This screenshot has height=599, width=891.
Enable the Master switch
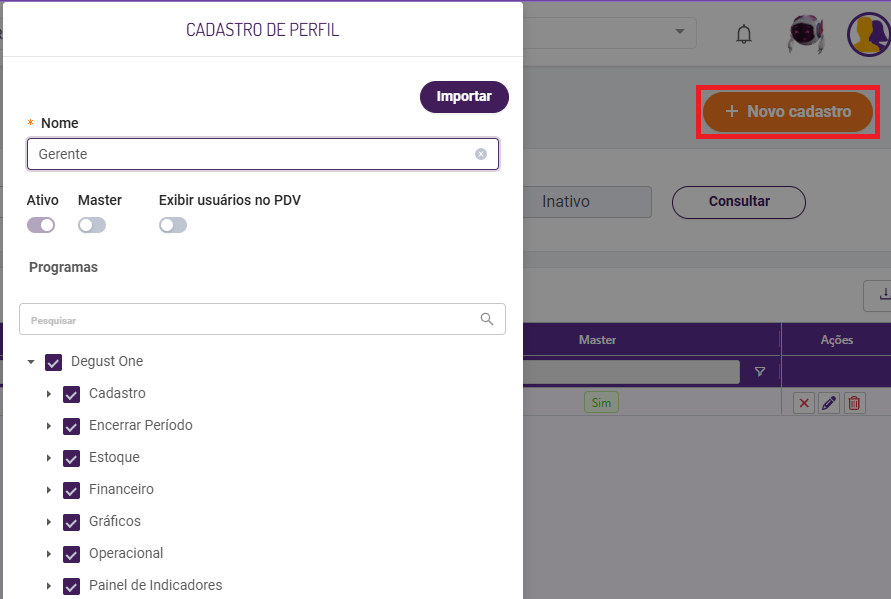pos(92,225)
